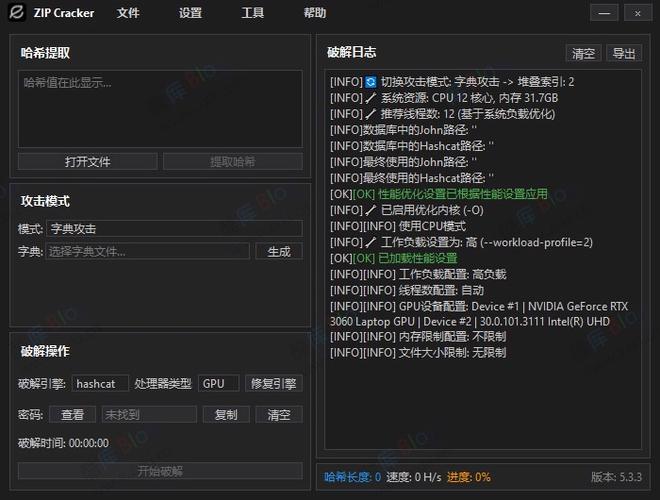Click the blue refresh icon in first log line
This screenshot has width=660, height=500.
click(370, 82)
